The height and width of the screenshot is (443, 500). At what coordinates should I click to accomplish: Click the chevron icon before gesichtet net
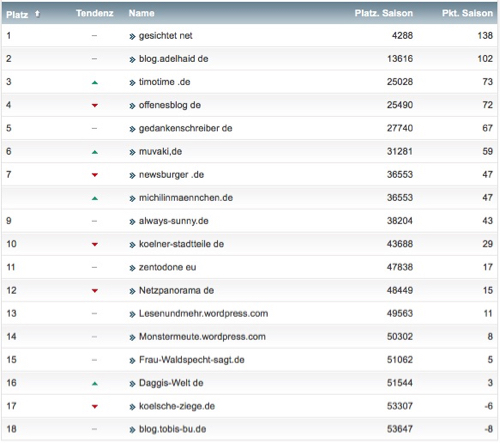click(x=132, y=36)
